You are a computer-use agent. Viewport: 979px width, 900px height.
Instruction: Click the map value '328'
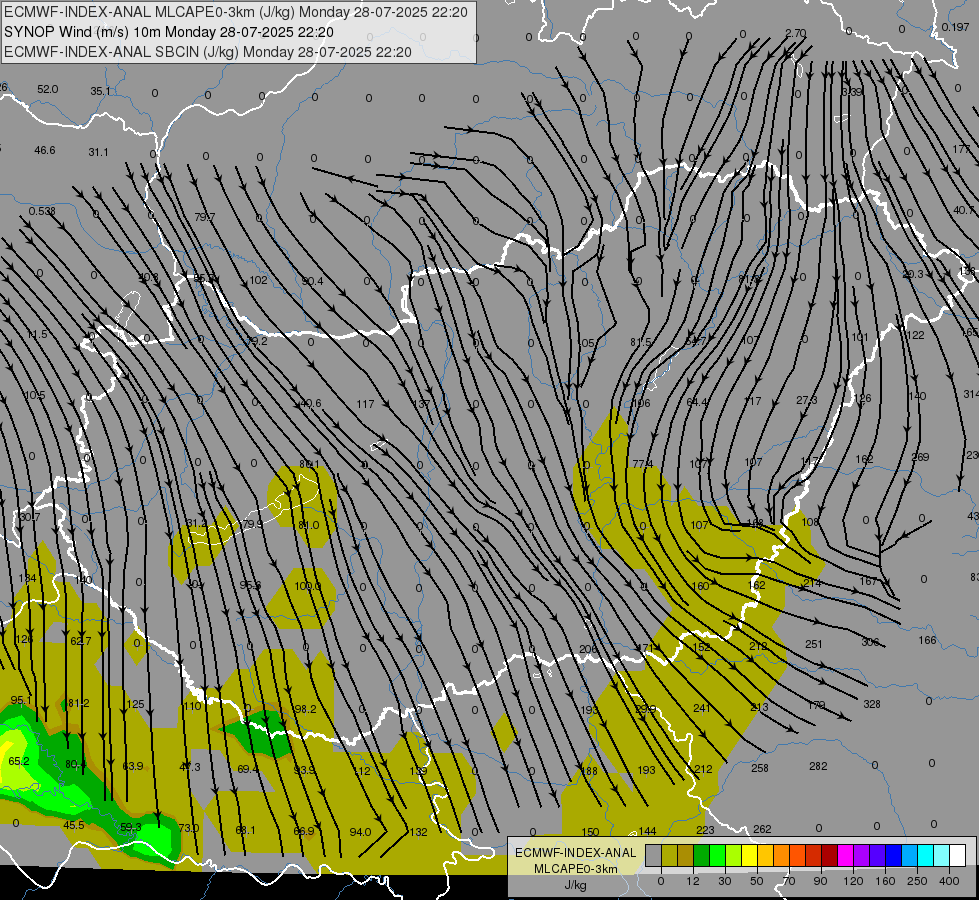(x=872, y=705)
